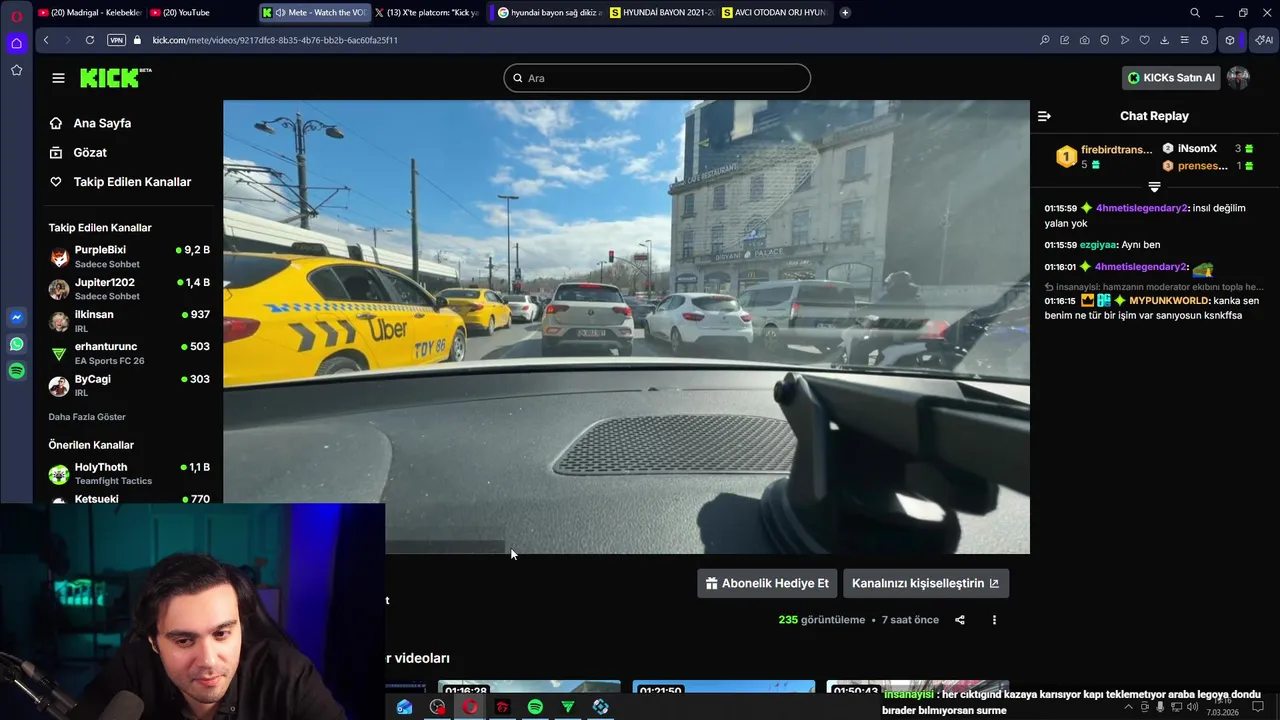This screenshot has height=720, width=1280.
Task: Click the browser address bar URL
Action: pyautogui.click(x=275, y=40)
